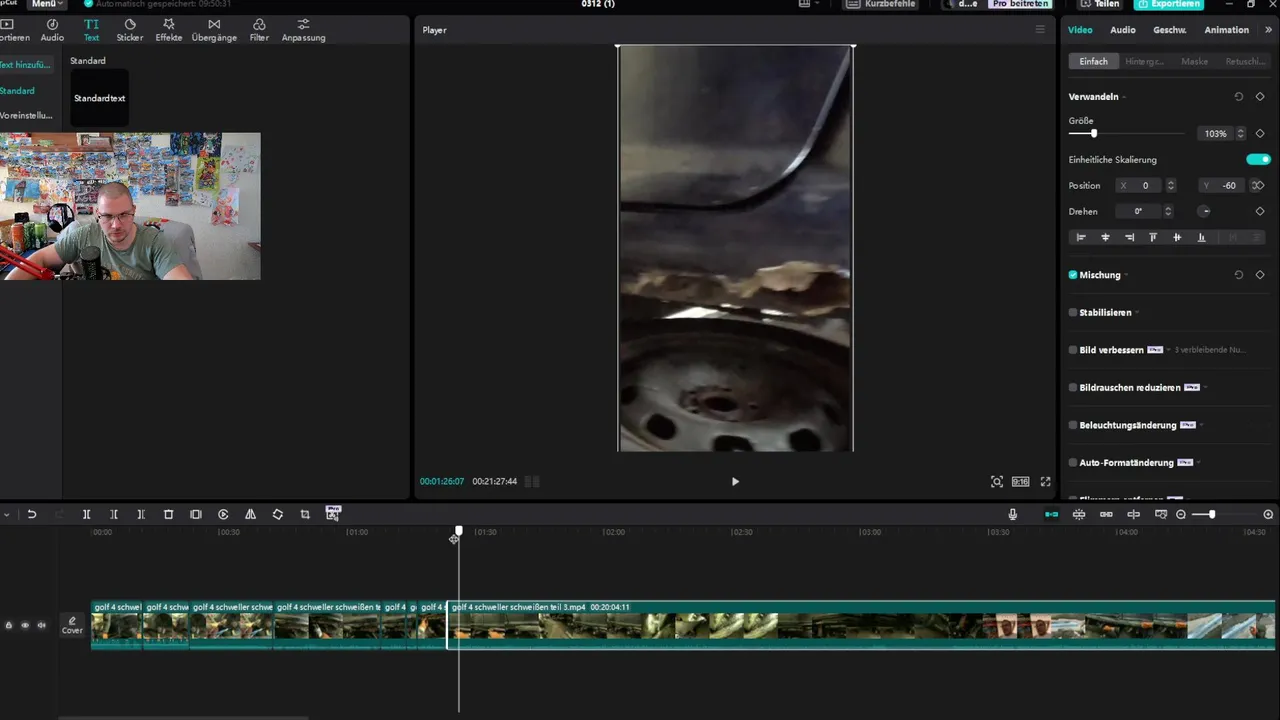Delete the selected clip with trash icon

pyautogui.click(x=168, y=514)
